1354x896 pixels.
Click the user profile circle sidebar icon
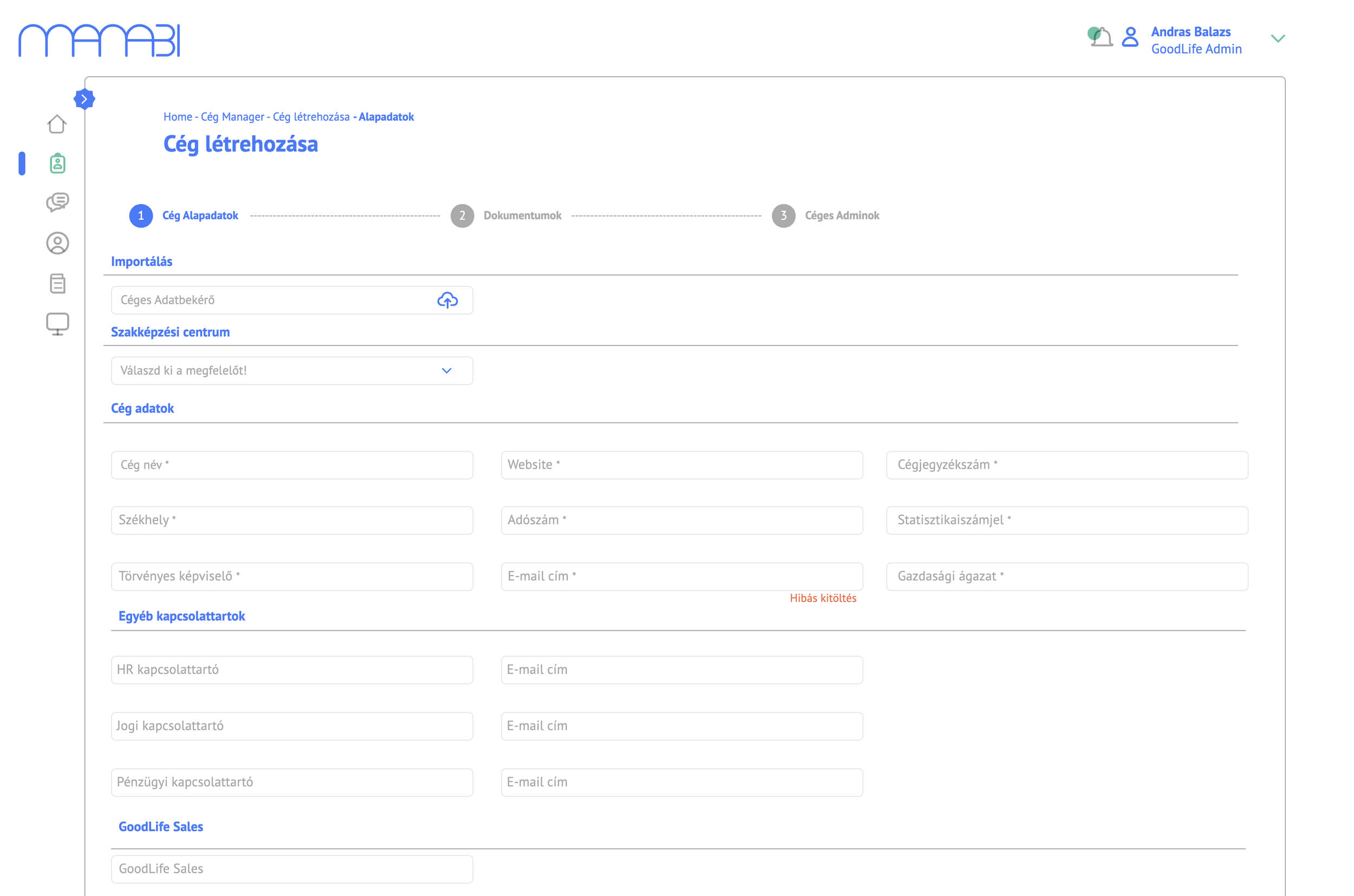point(57,243)
